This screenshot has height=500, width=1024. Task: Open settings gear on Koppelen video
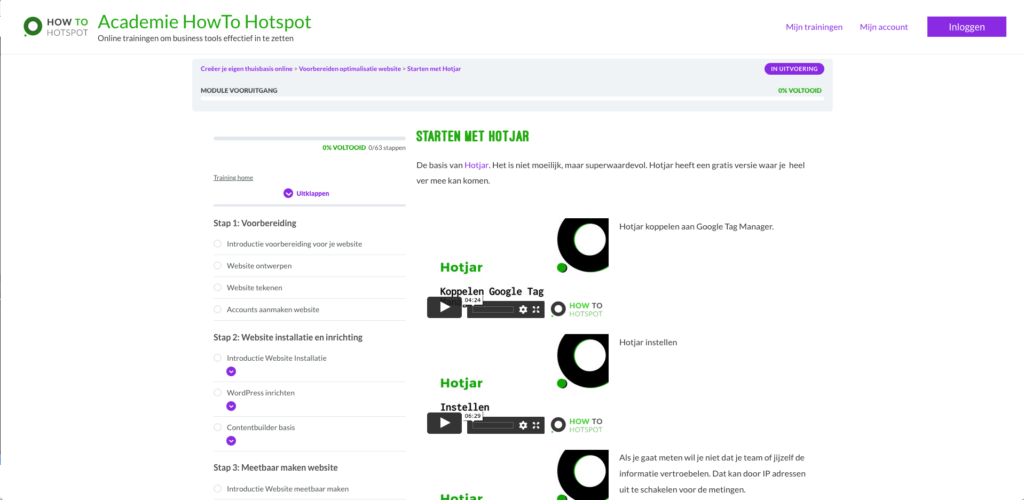(522, 310)
